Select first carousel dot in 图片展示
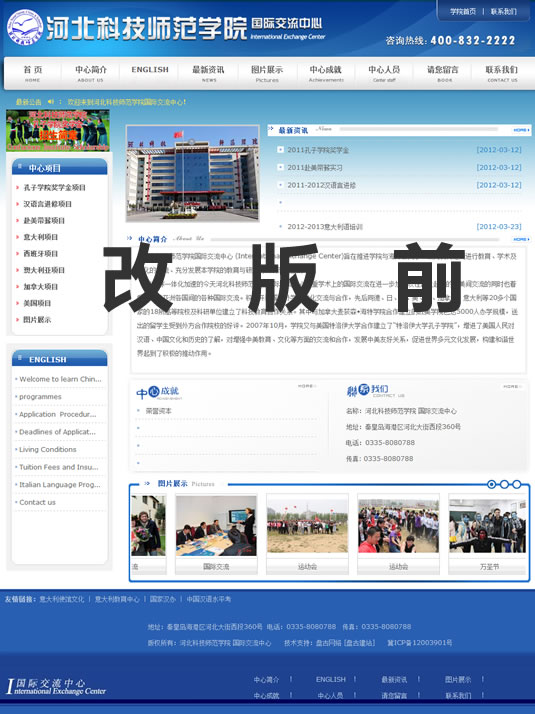Viewport: 535px width, 714px height. coord(491,484)
